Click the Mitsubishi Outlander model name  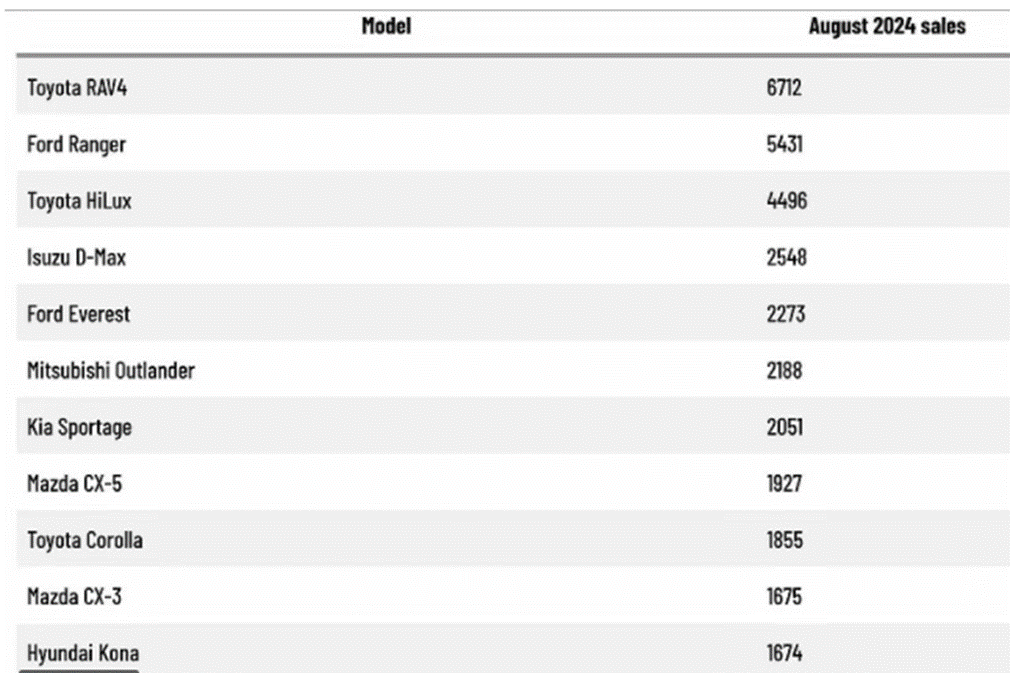click(x=110, y=371)
